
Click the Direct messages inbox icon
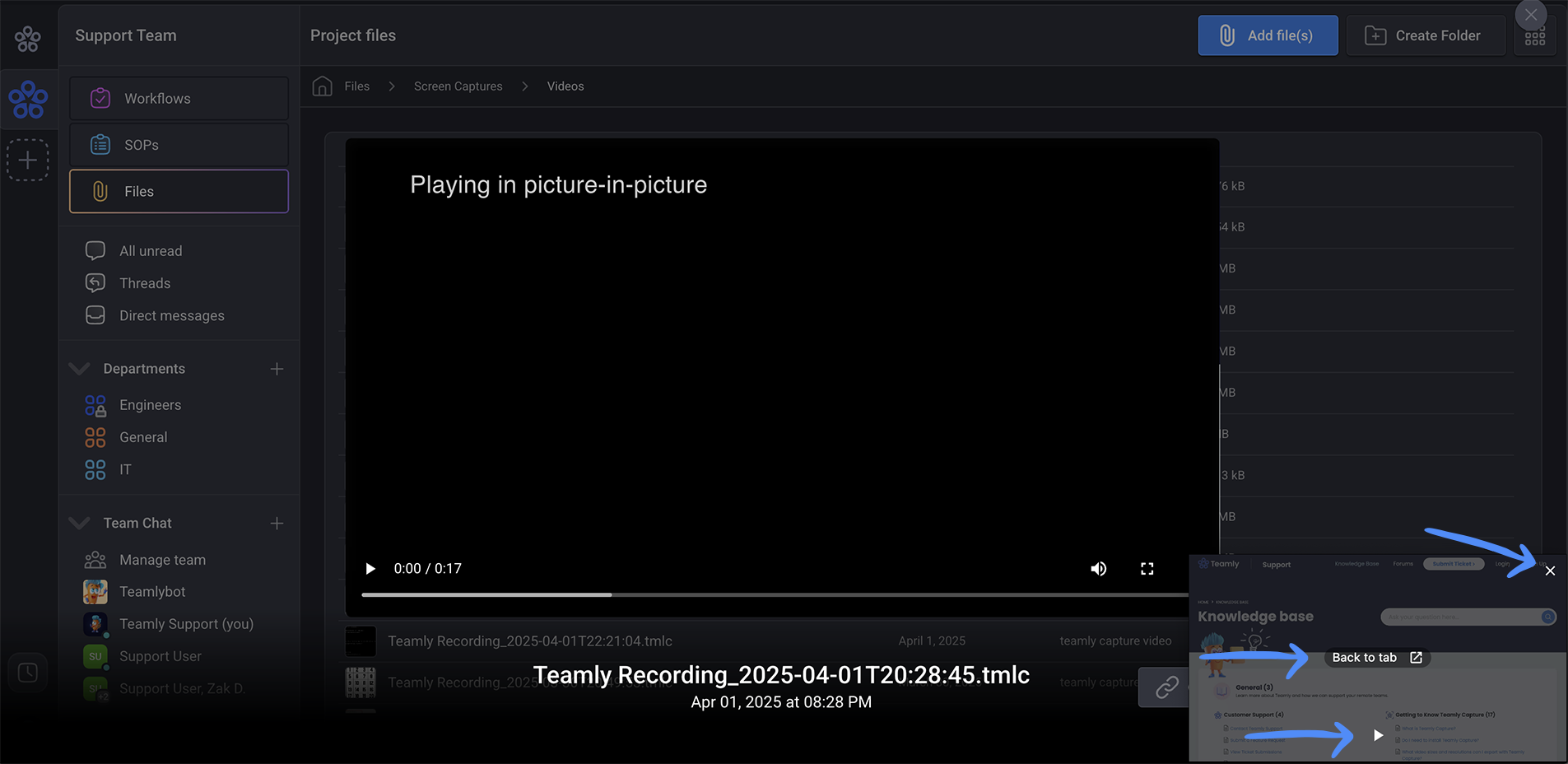pyautogui.click(x=95, y=315)
